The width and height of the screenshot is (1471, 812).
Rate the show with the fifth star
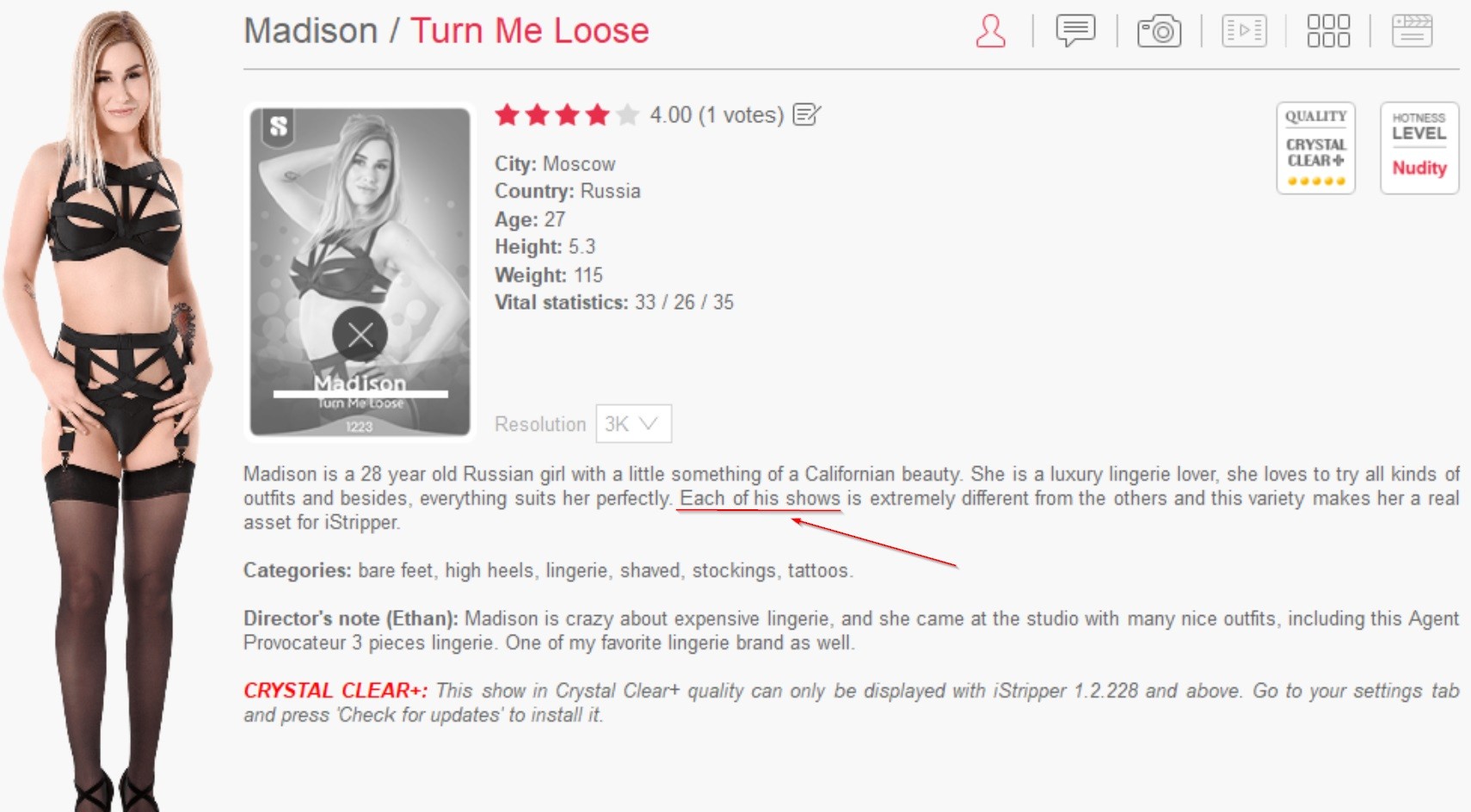[x=627, y=114]
